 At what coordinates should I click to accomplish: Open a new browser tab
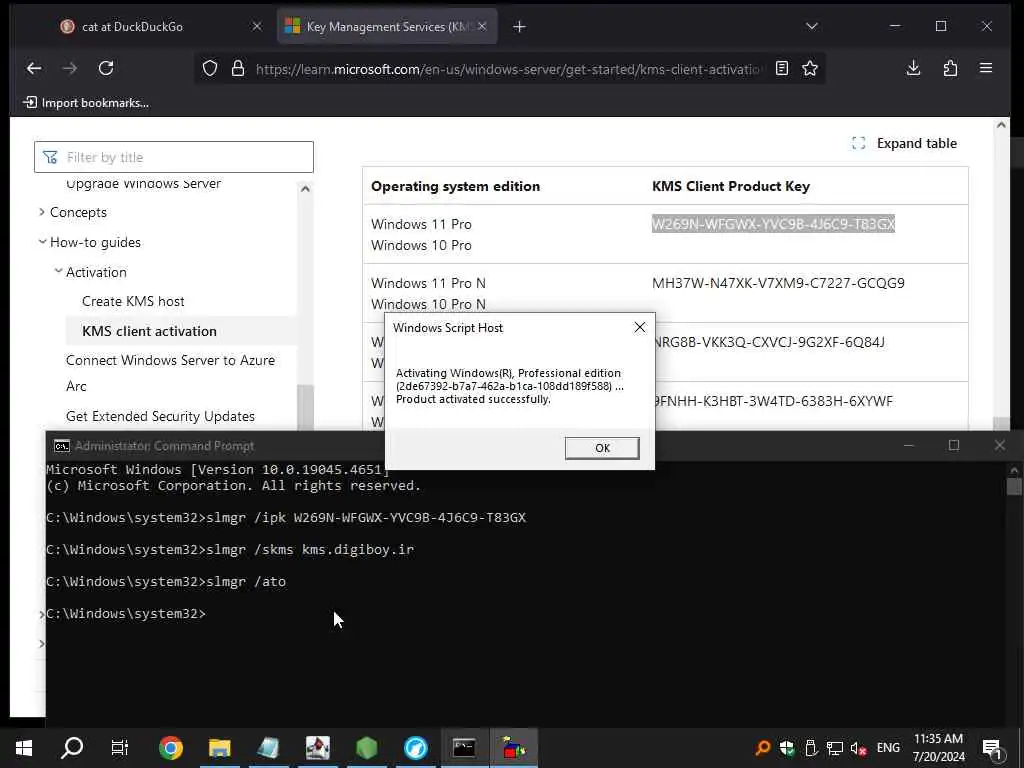tap(519, 26)
